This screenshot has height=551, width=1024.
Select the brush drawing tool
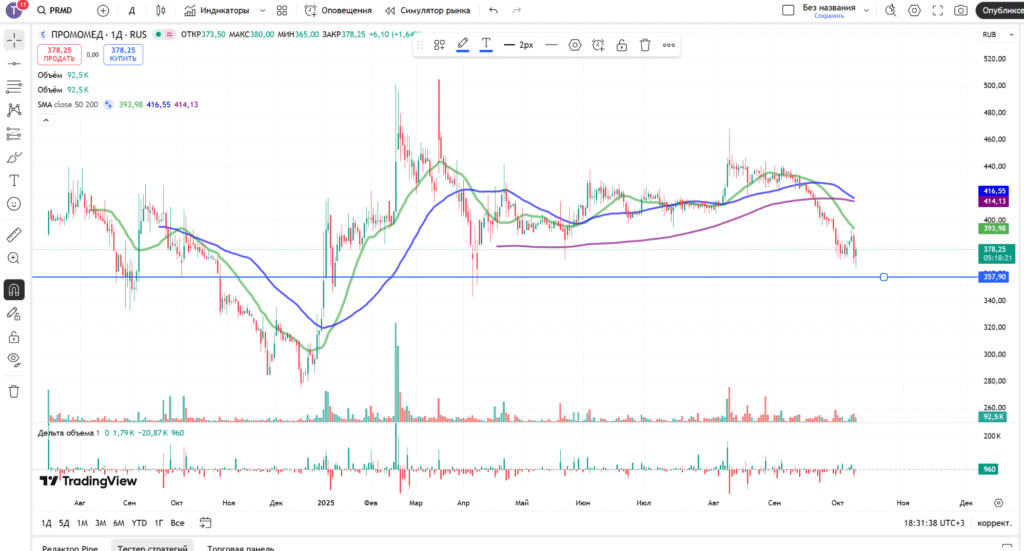click(14, 157)
